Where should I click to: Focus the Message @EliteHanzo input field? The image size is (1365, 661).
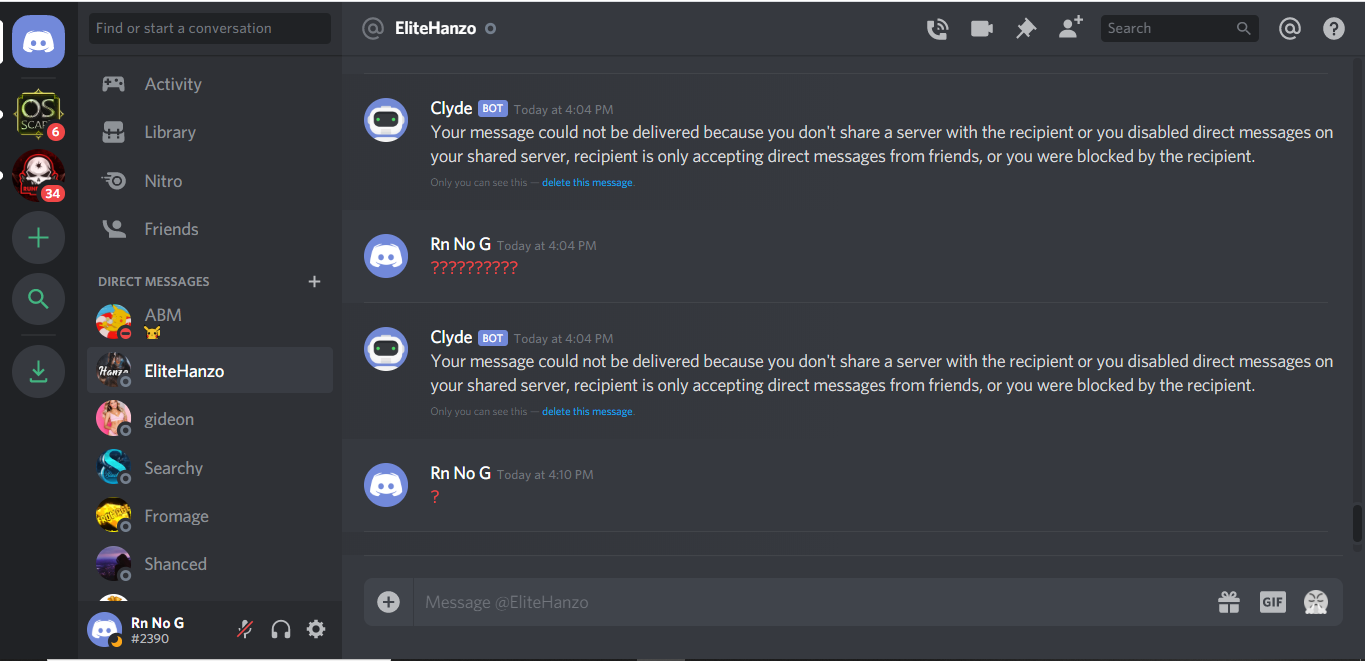pos(810,602)
